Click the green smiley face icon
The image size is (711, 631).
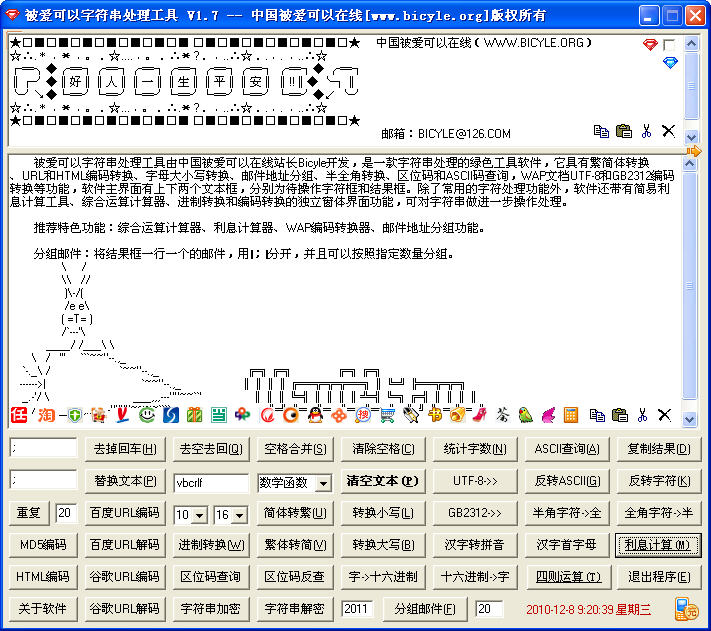click(146, 415)
